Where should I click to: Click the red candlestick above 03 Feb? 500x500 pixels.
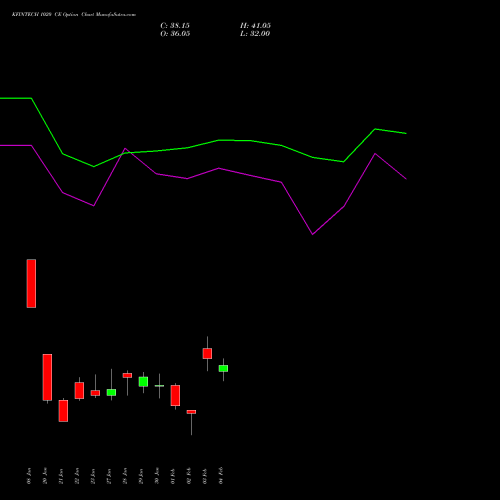pyautogui.click(x=207, y=353)
